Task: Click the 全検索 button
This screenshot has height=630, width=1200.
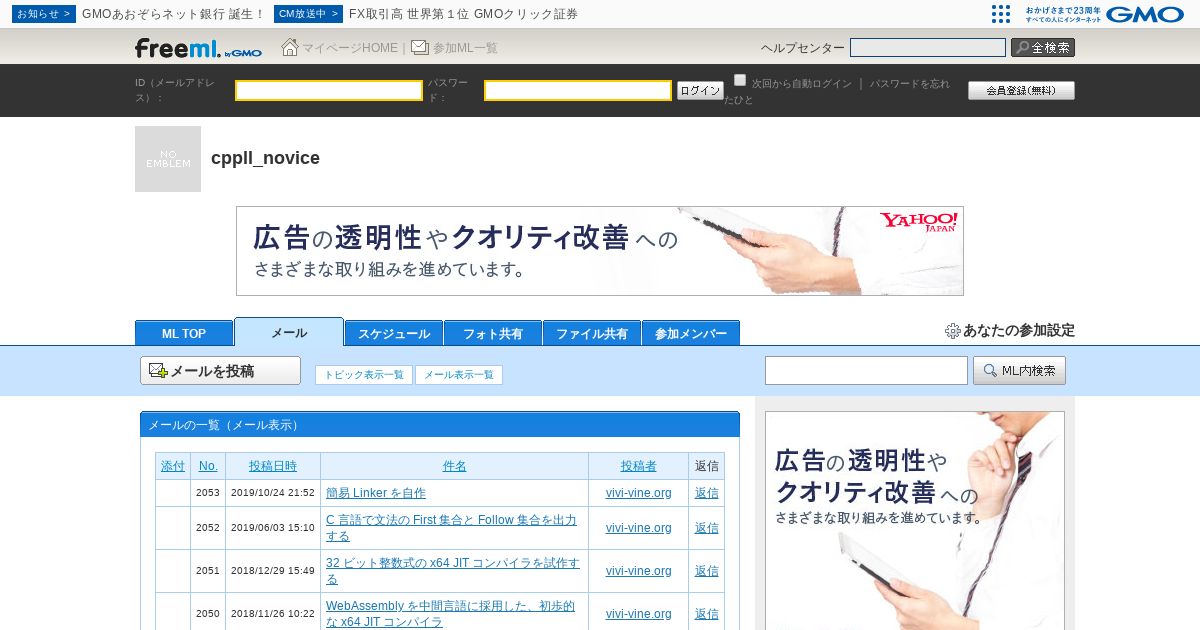Action: [x=1043, y=47]
